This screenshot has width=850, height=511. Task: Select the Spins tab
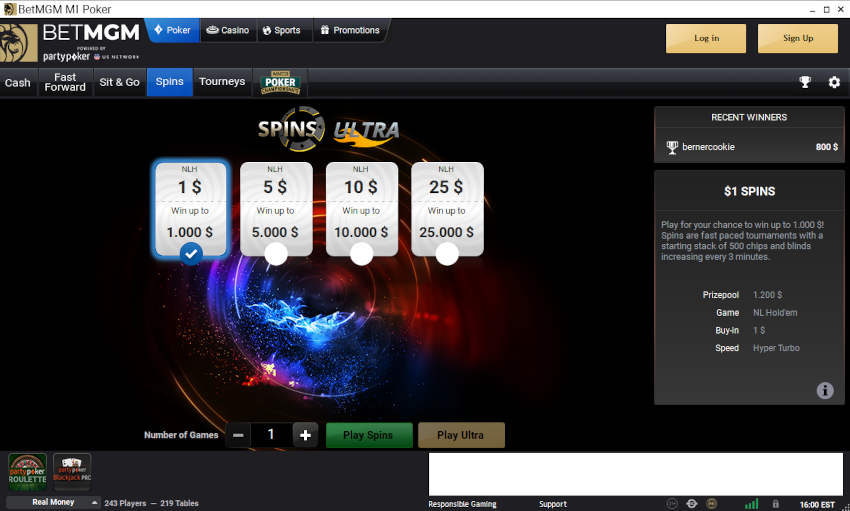click(170, 82)
